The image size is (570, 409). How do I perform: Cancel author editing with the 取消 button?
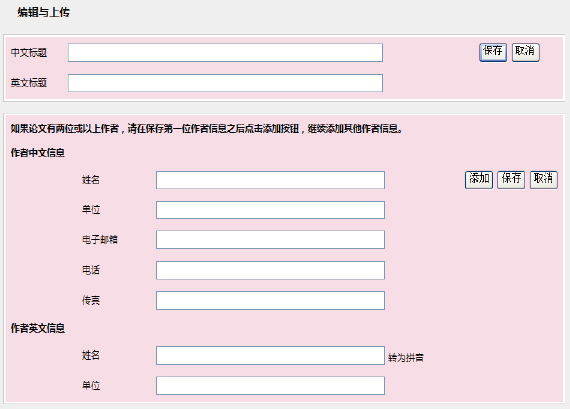(543, 180)
